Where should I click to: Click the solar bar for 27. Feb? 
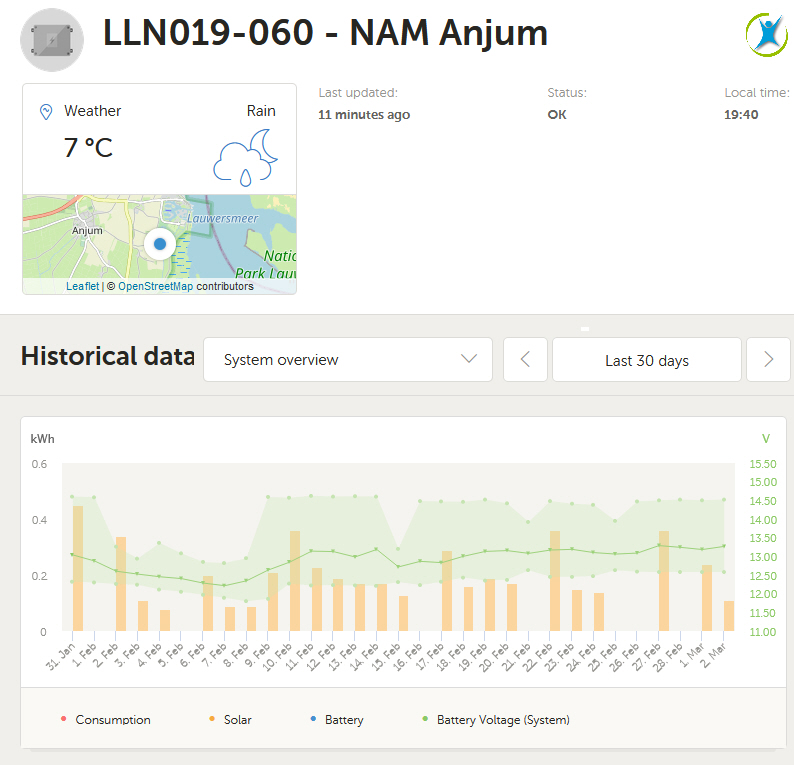click(664, 581)
